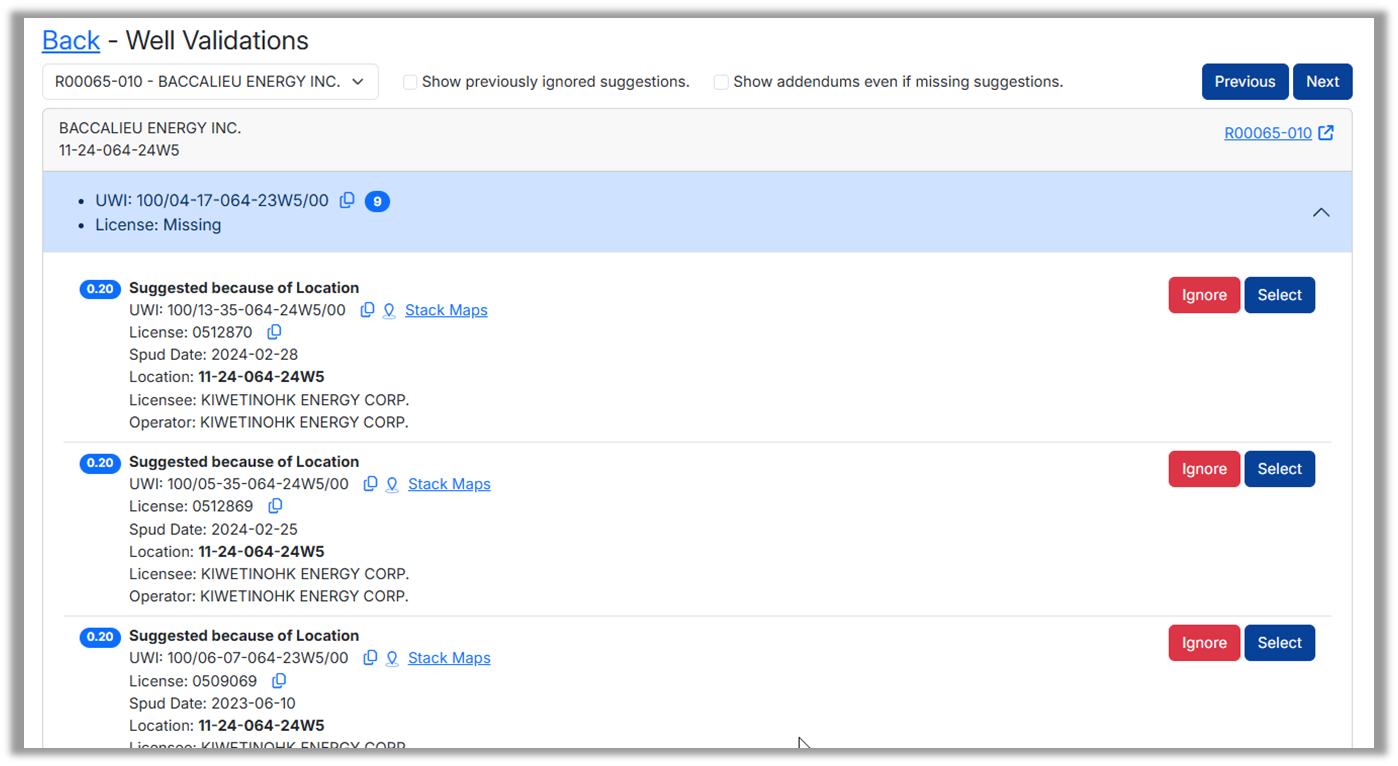Click map pin icon for UWI 100/13-35-064-24W5/00

[x=389, y=310]
